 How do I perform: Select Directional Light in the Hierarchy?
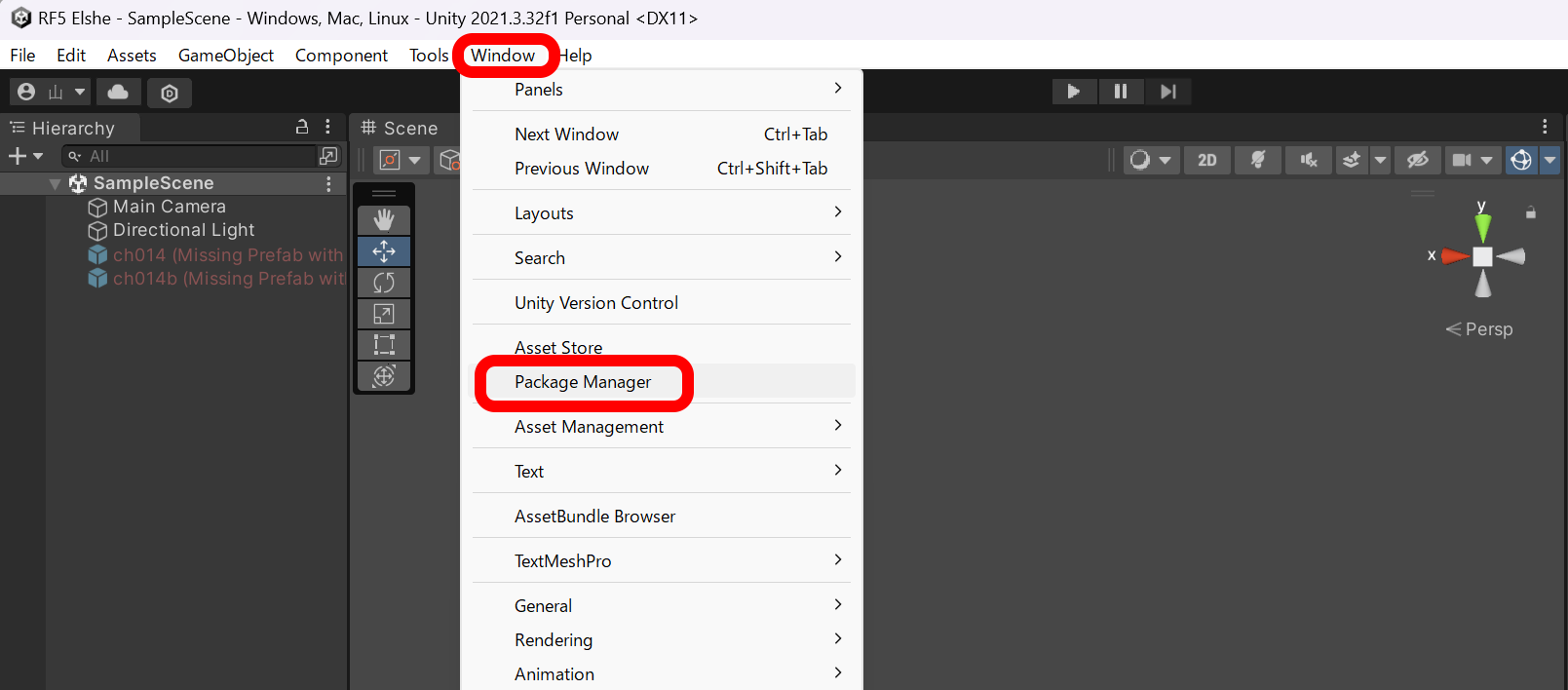click(x=183, y=230)
